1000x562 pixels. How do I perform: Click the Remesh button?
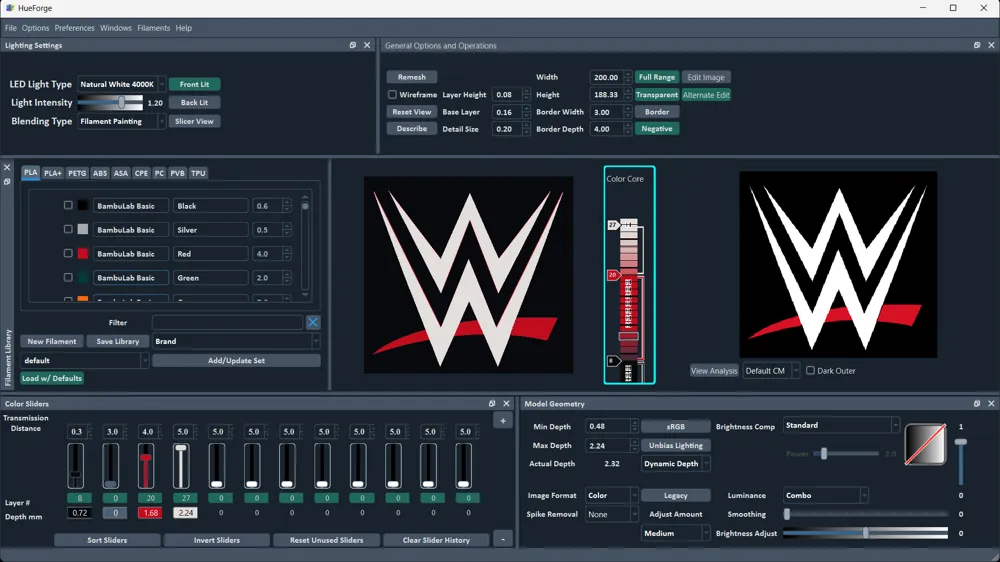point(411,77)
